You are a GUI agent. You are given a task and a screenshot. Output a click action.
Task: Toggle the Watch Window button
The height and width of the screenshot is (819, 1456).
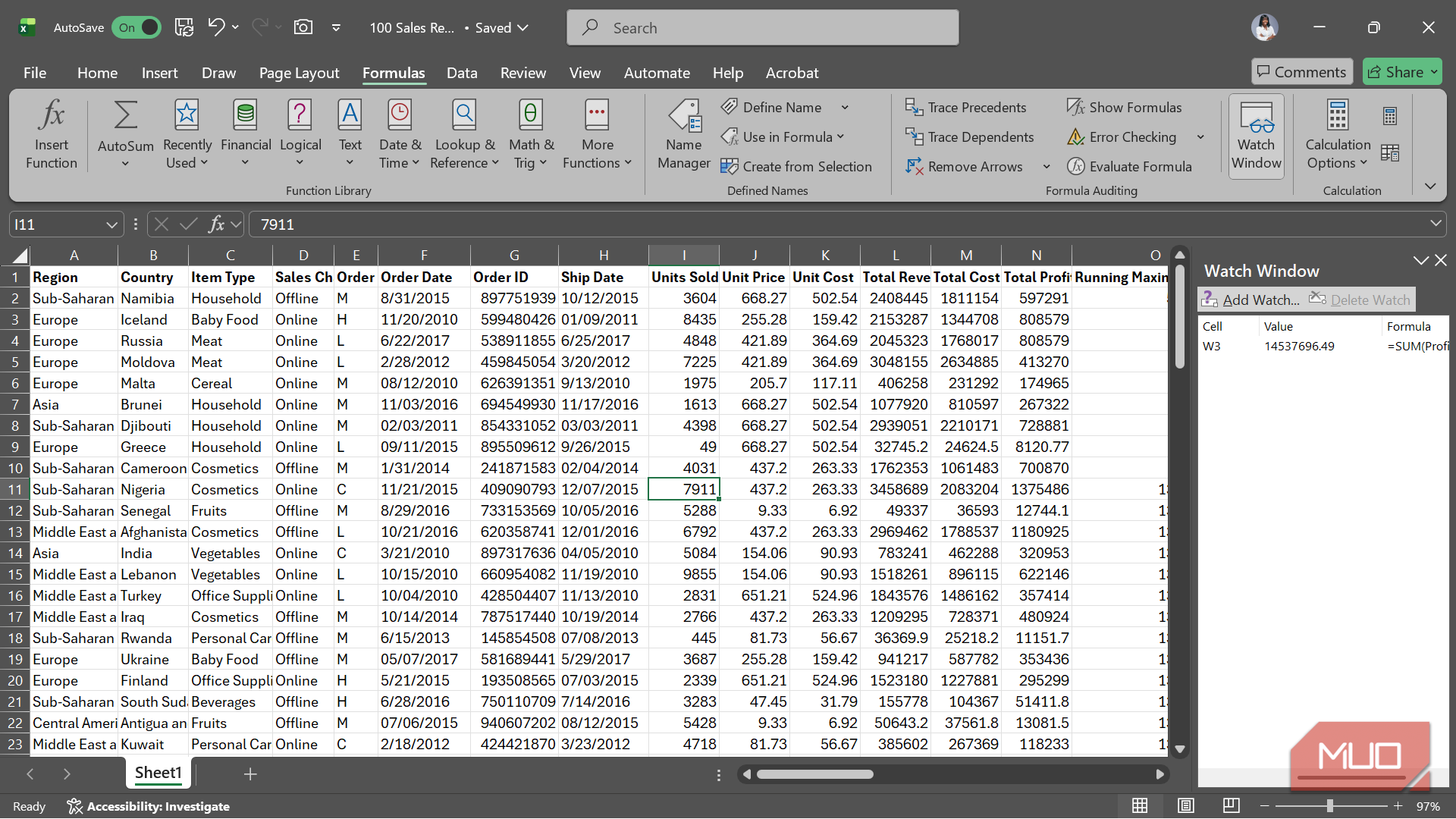1256,136
